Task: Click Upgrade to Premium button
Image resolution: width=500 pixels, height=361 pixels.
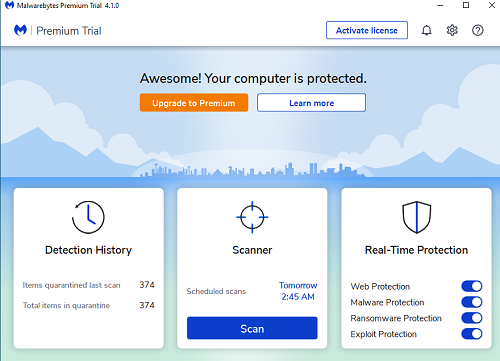Action: tap(194, 103)
